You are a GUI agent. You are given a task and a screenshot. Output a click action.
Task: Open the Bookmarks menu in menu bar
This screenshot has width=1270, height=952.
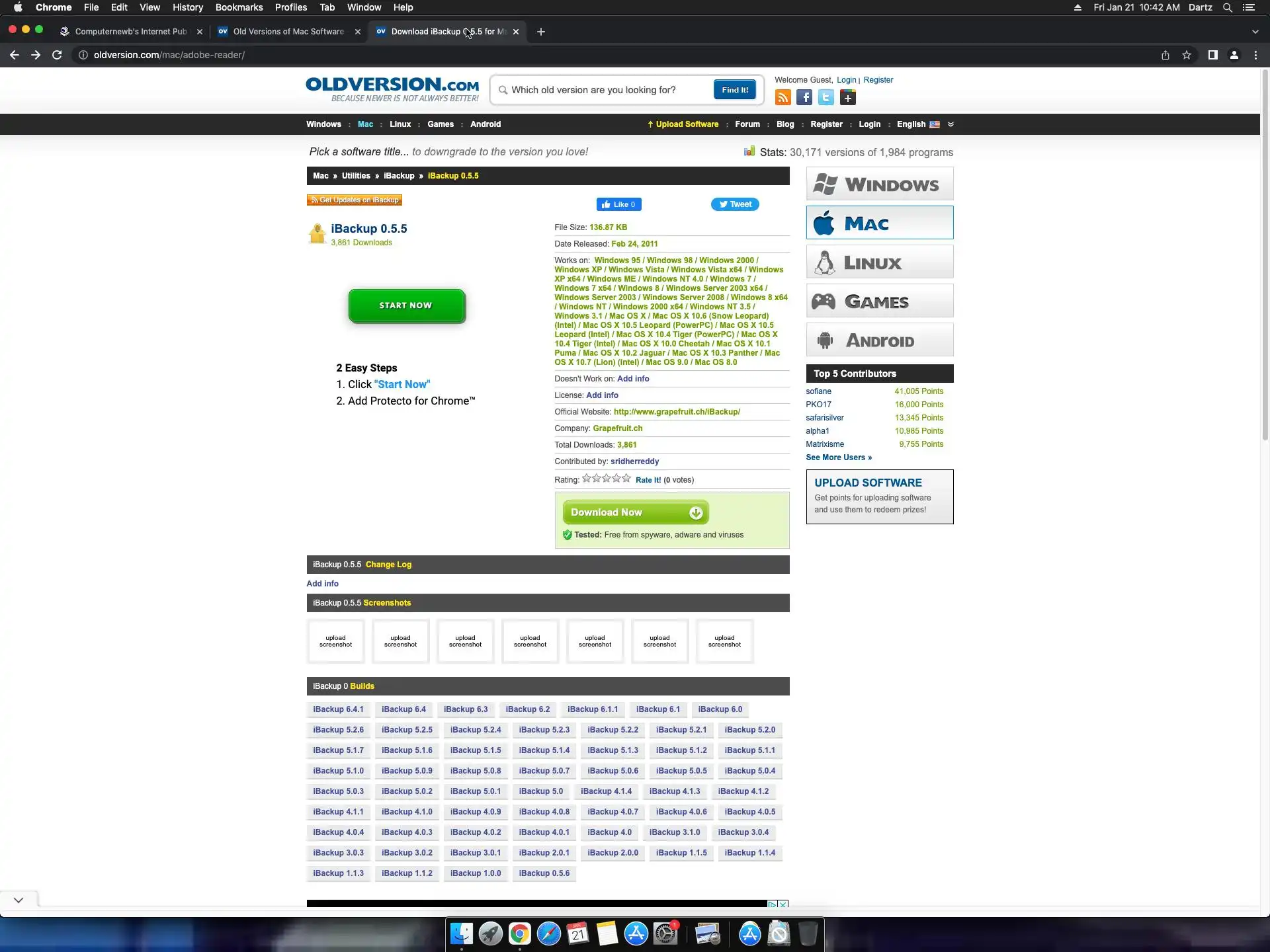coord(239,7)
